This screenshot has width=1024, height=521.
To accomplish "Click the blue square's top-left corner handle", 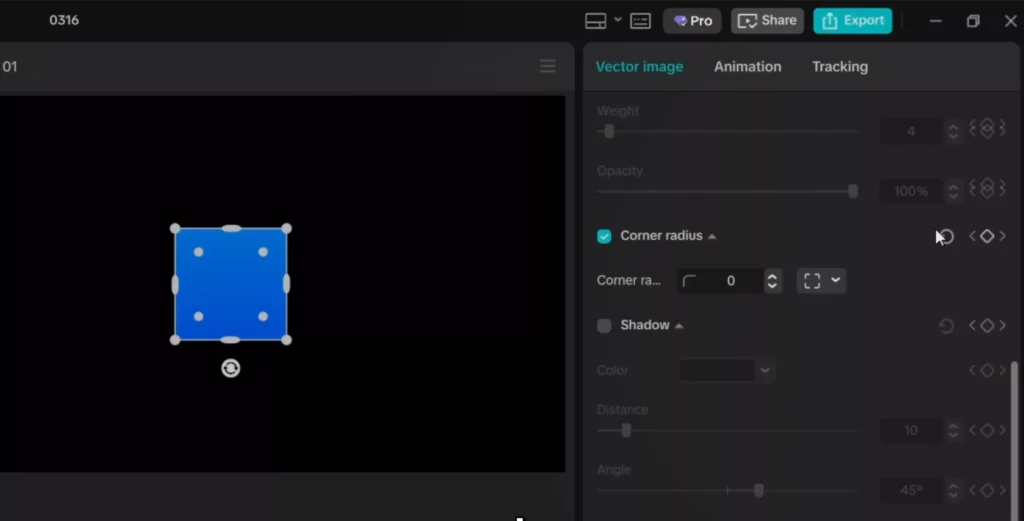I will (x=175, y=229).
